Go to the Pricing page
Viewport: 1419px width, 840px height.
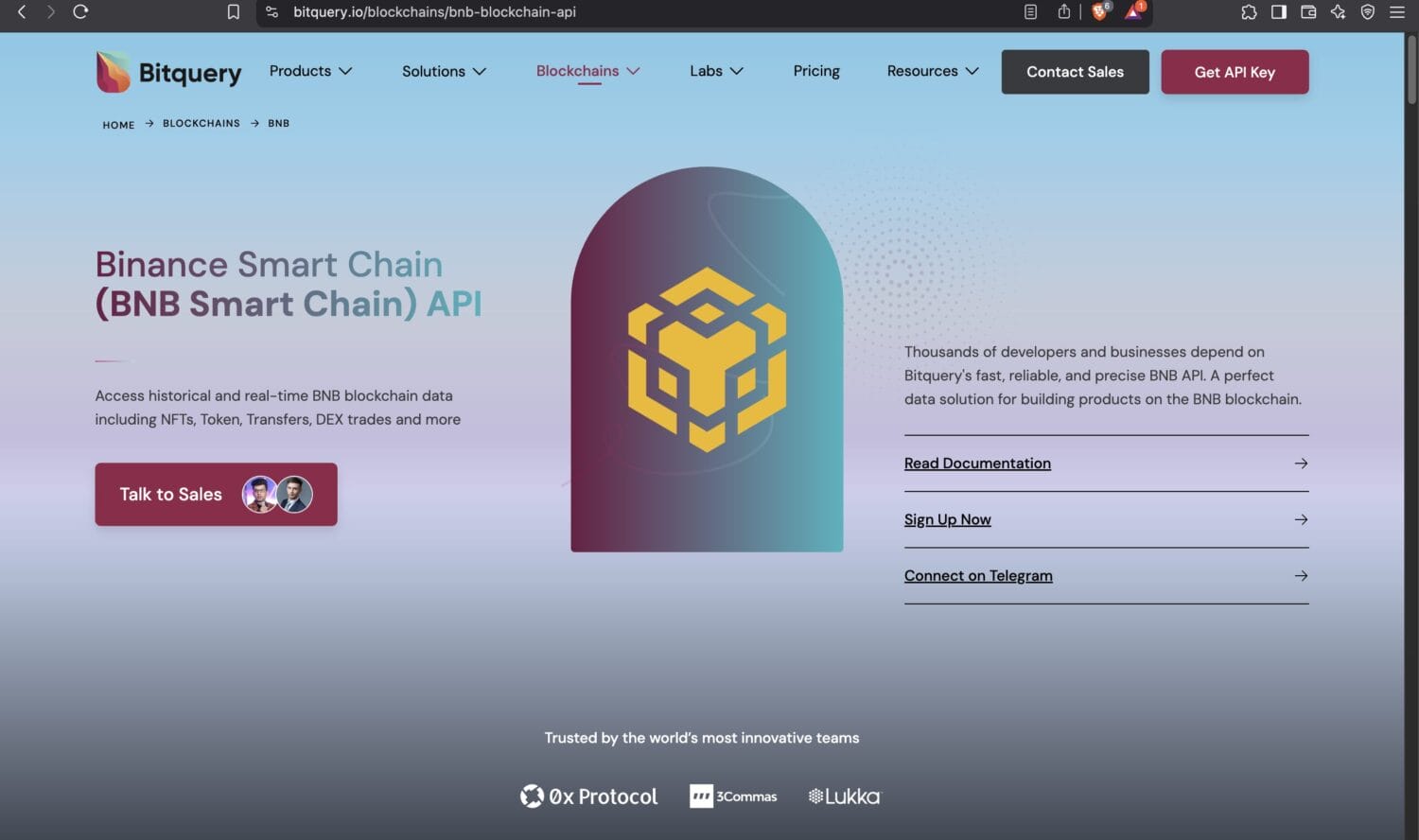(815, 71)
